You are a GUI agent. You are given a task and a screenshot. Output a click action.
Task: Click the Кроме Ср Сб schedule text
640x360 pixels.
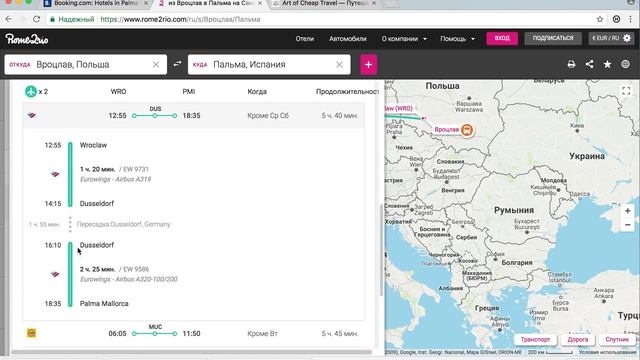(268, 116)
